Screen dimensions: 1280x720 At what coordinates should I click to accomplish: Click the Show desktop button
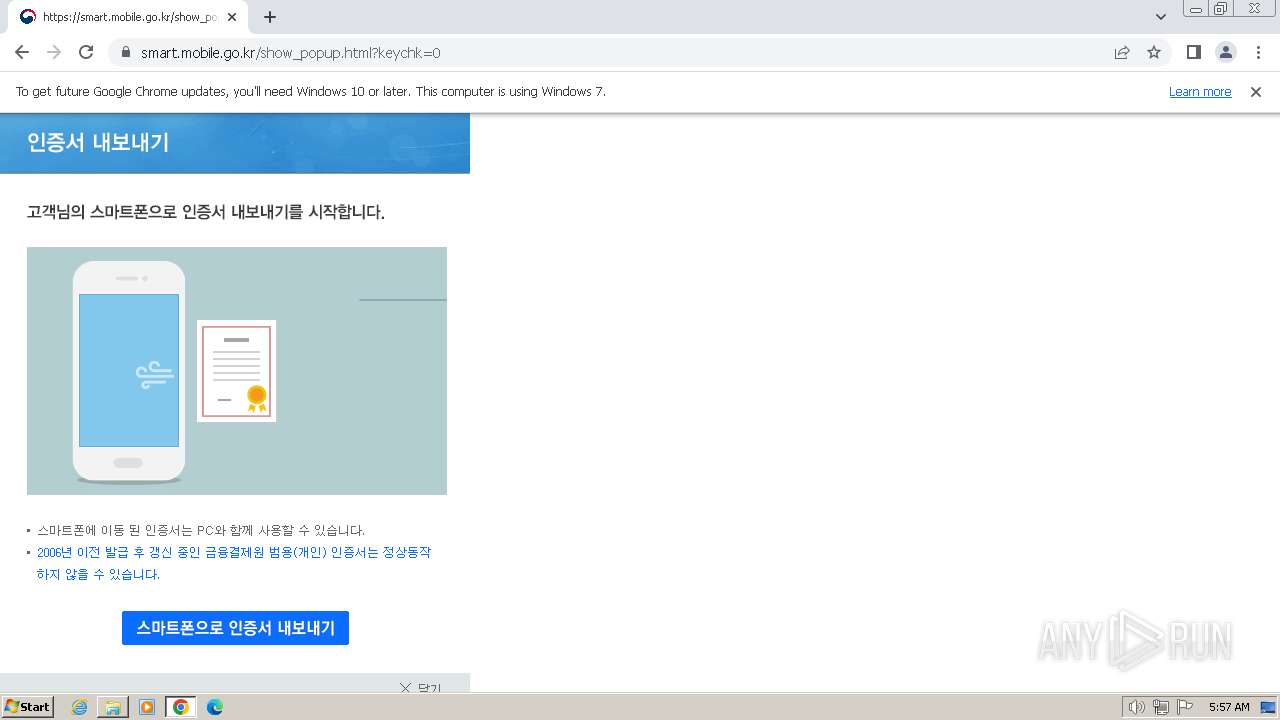pos(1268,707)
